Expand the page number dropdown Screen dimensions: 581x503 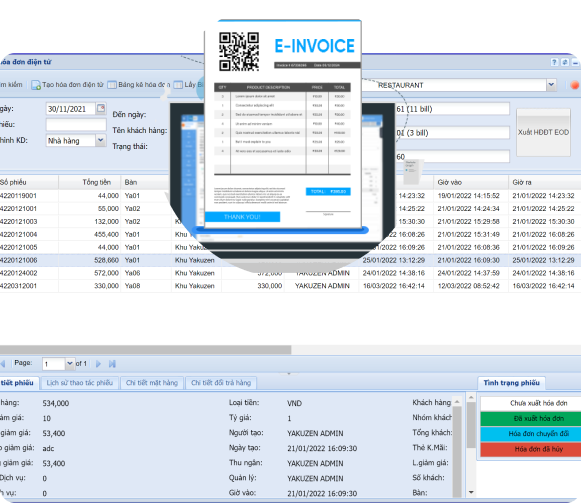pos(69,364)
